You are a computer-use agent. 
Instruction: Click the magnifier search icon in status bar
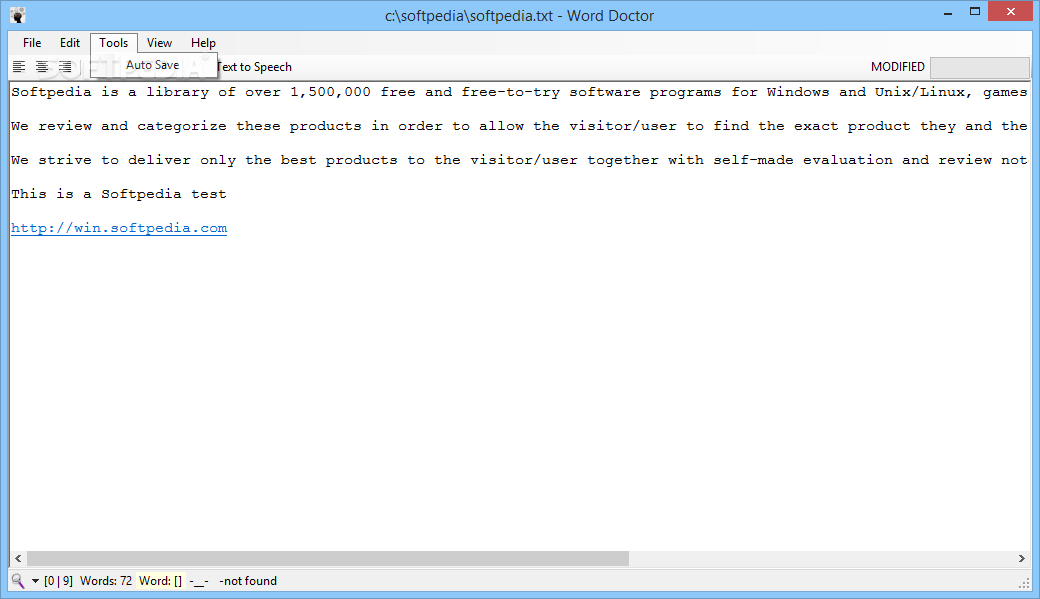(18, 581)
